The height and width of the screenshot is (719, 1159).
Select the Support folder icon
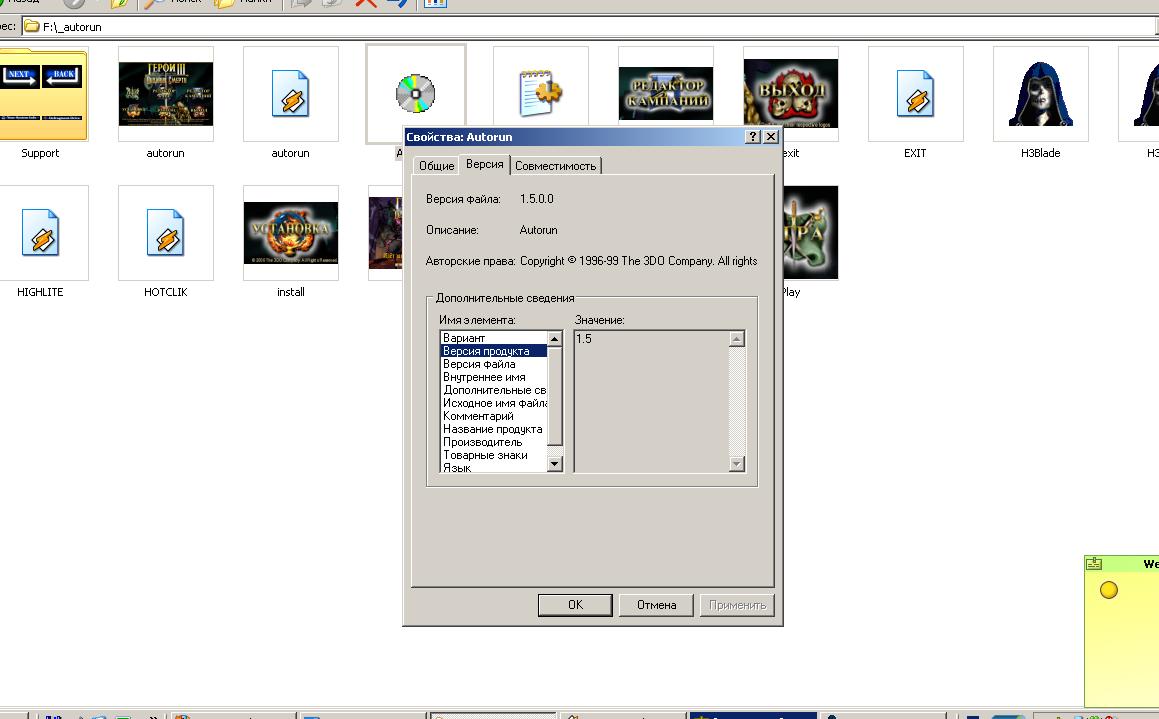pos(43,95)
